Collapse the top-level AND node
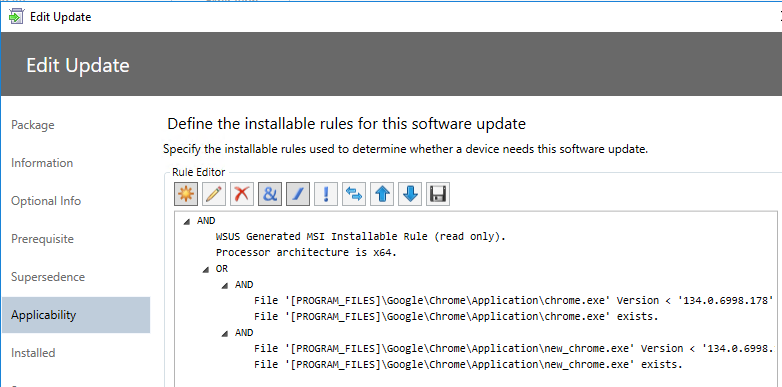Viewport: 782px width, 387px height. 187,221
